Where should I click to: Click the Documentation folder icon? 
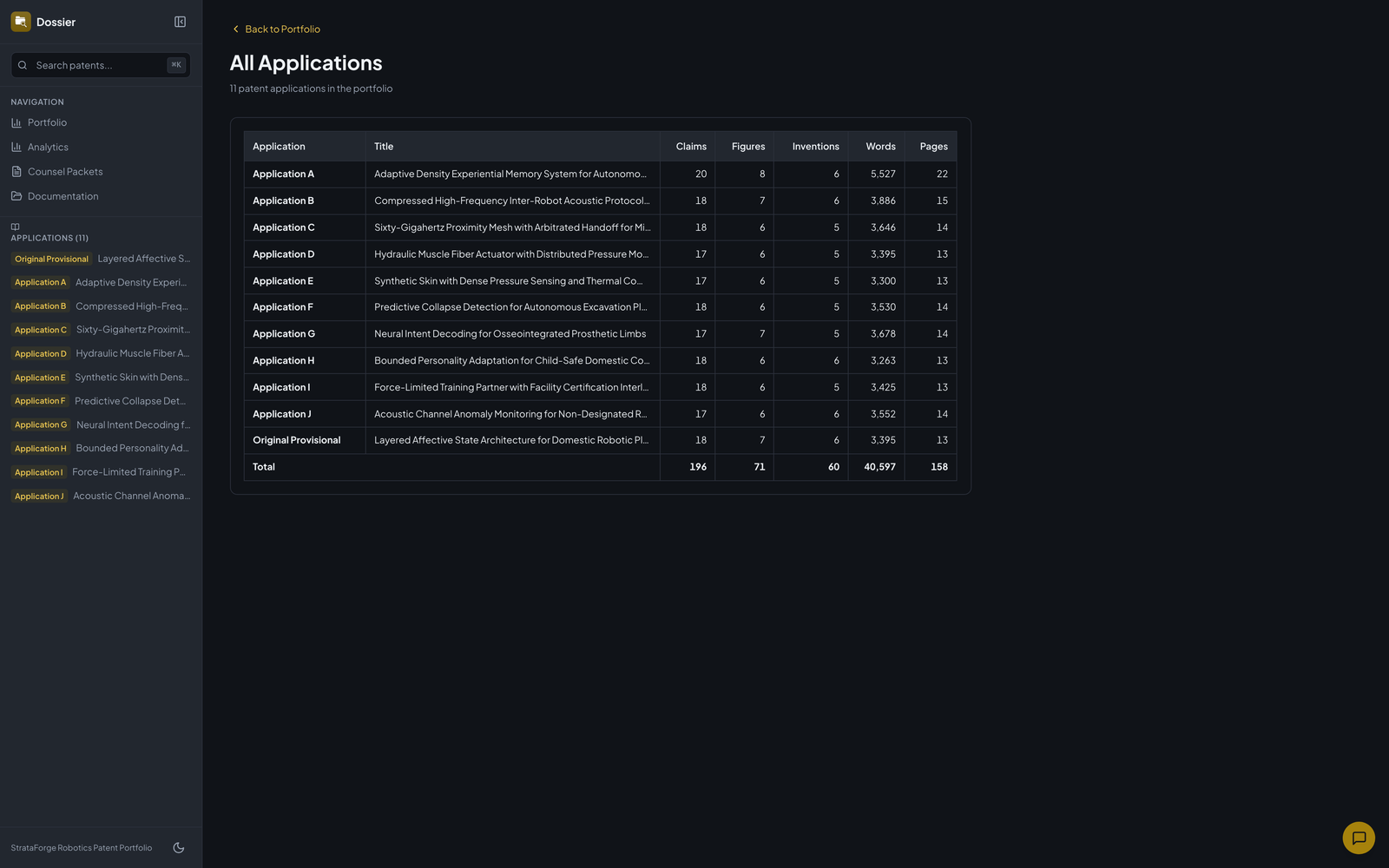pos(16,196)
